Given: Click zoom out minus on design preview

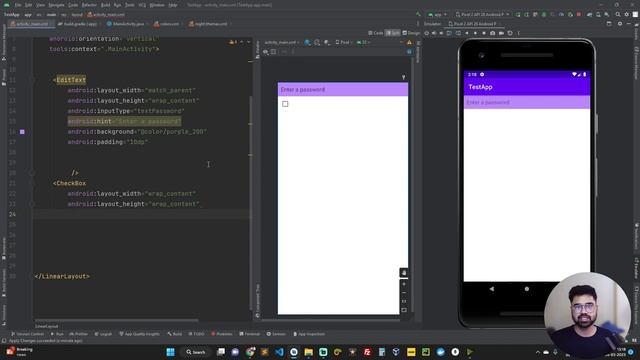Looking at the screenshot, I should coord(404,293).
